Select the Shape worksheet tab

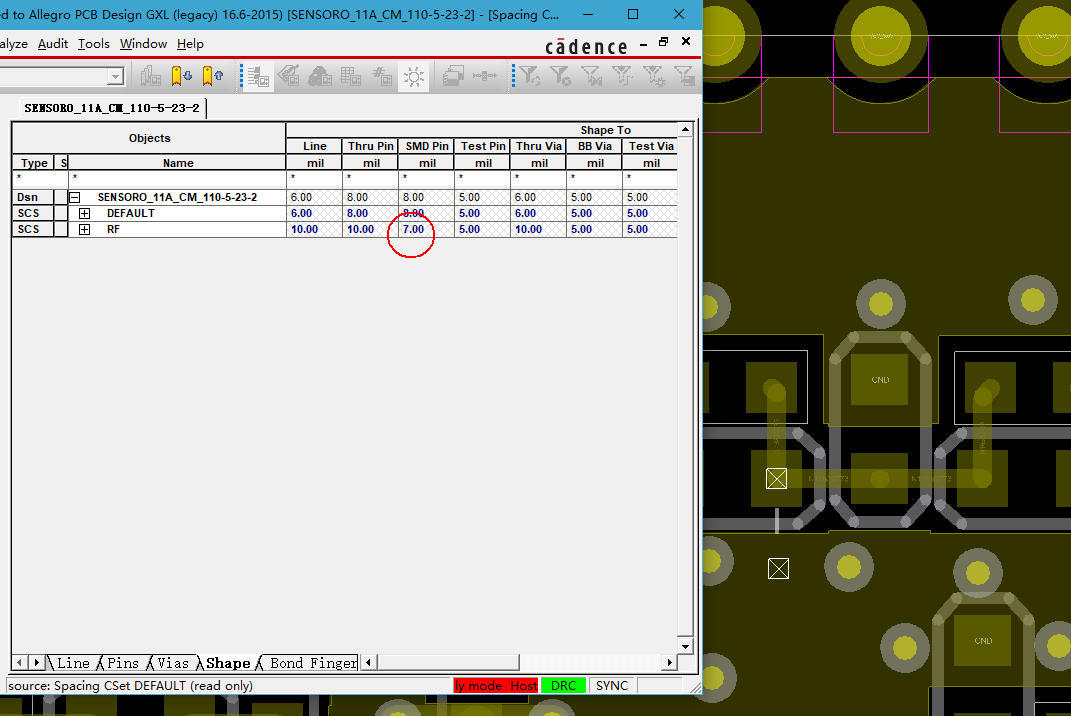click(228, 663)
